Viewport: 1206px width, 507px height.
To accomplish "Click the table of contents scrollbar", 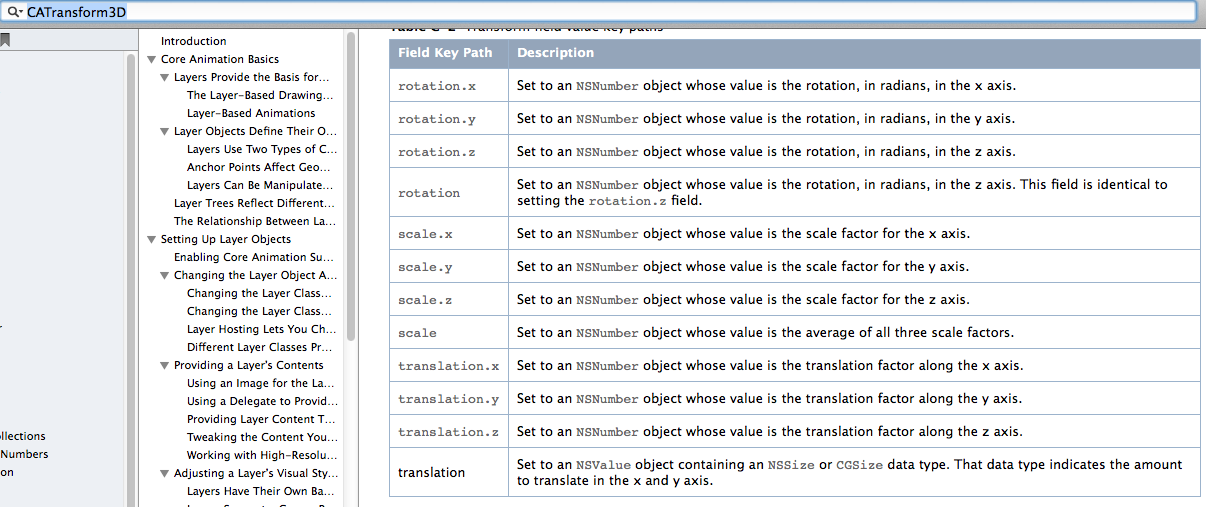I will [x=351, y=190].
